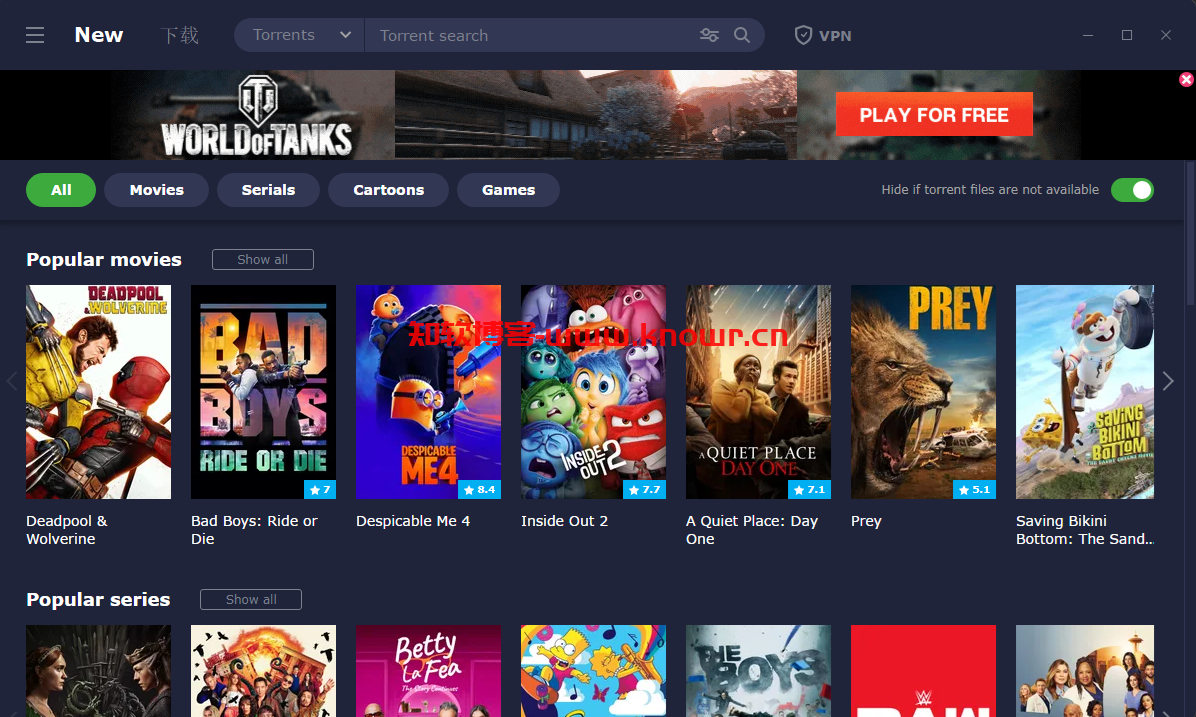Open the hamburger main menu
Viewport: 1196px width, 717px height.
(x=35, y=35)
